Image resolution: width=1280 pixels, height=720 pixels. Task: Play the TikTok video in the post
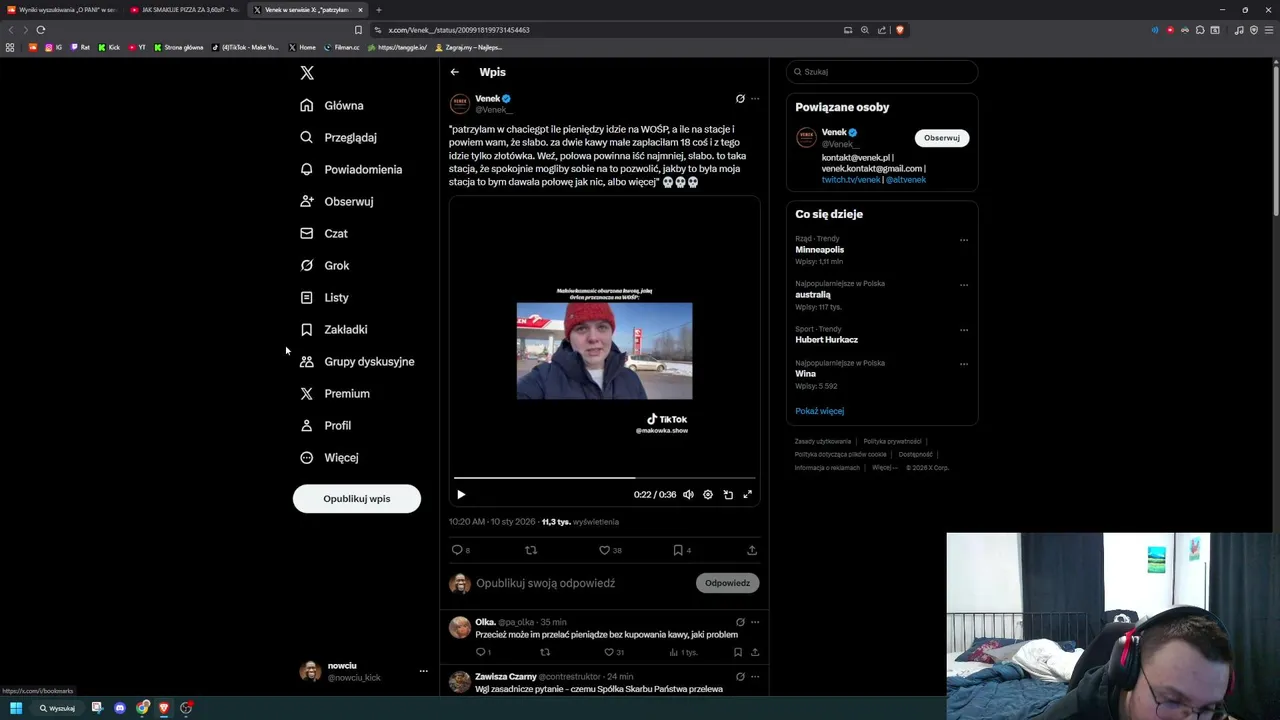[x=461, y=494]
